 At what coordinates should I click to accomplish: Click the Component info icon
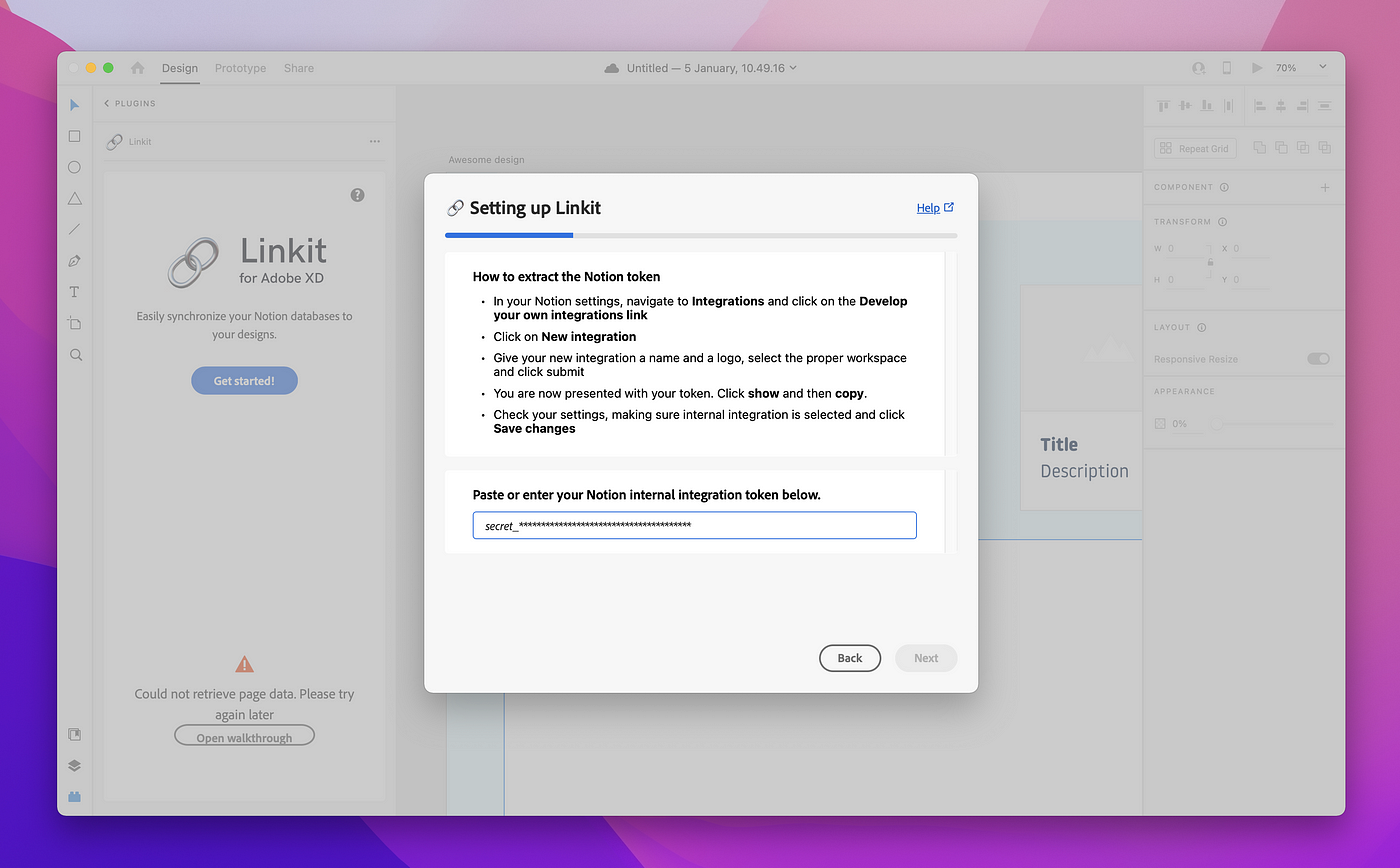point(1224,187)
